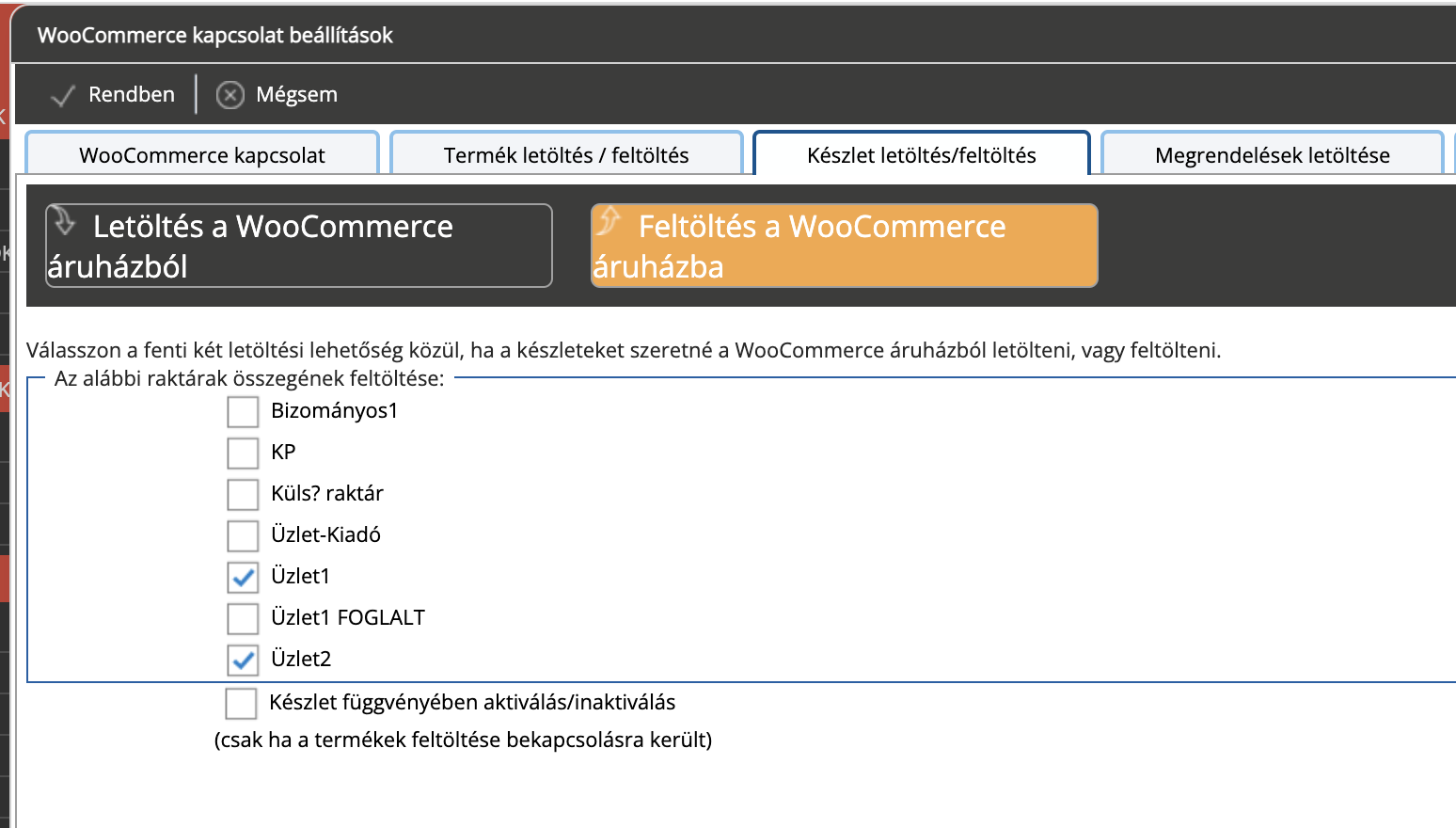The height and width of the screenshot is (828, 1456).
Task: Choose Feltöltés a WooCommerce áruházba button
Action: [x=845, y=246]
